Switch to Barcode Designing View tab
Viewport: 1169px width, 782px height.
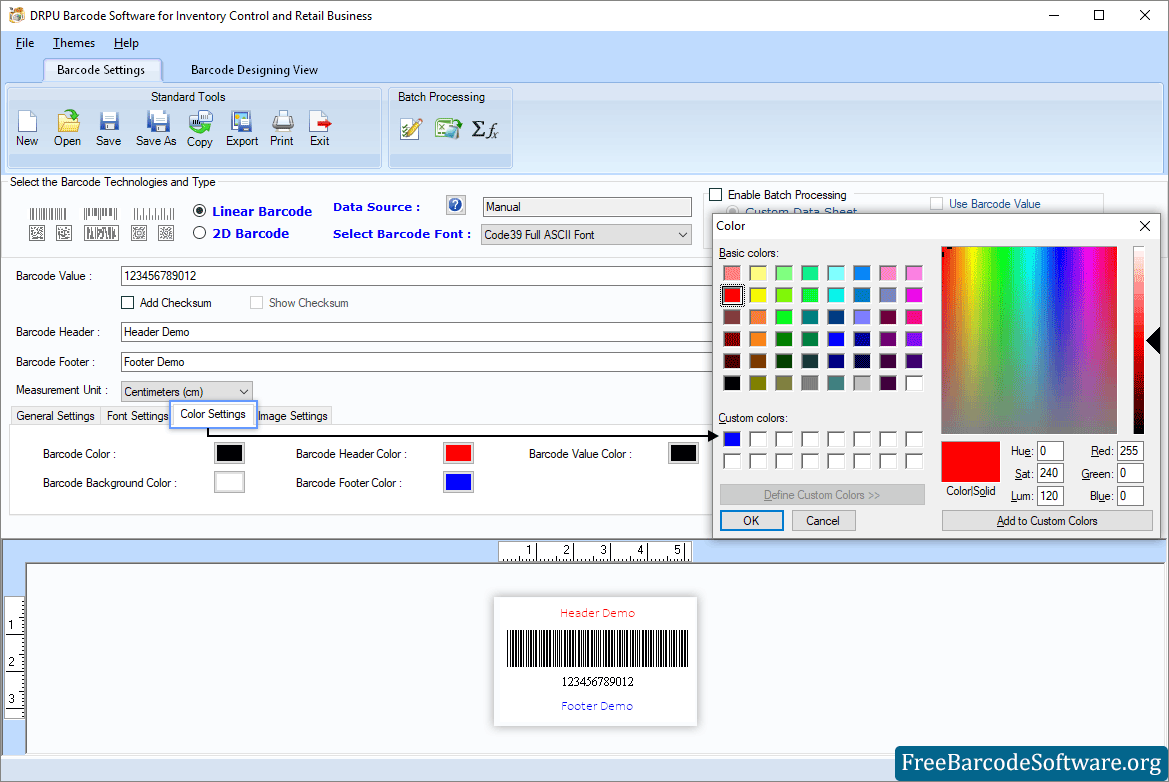(254, 70)
